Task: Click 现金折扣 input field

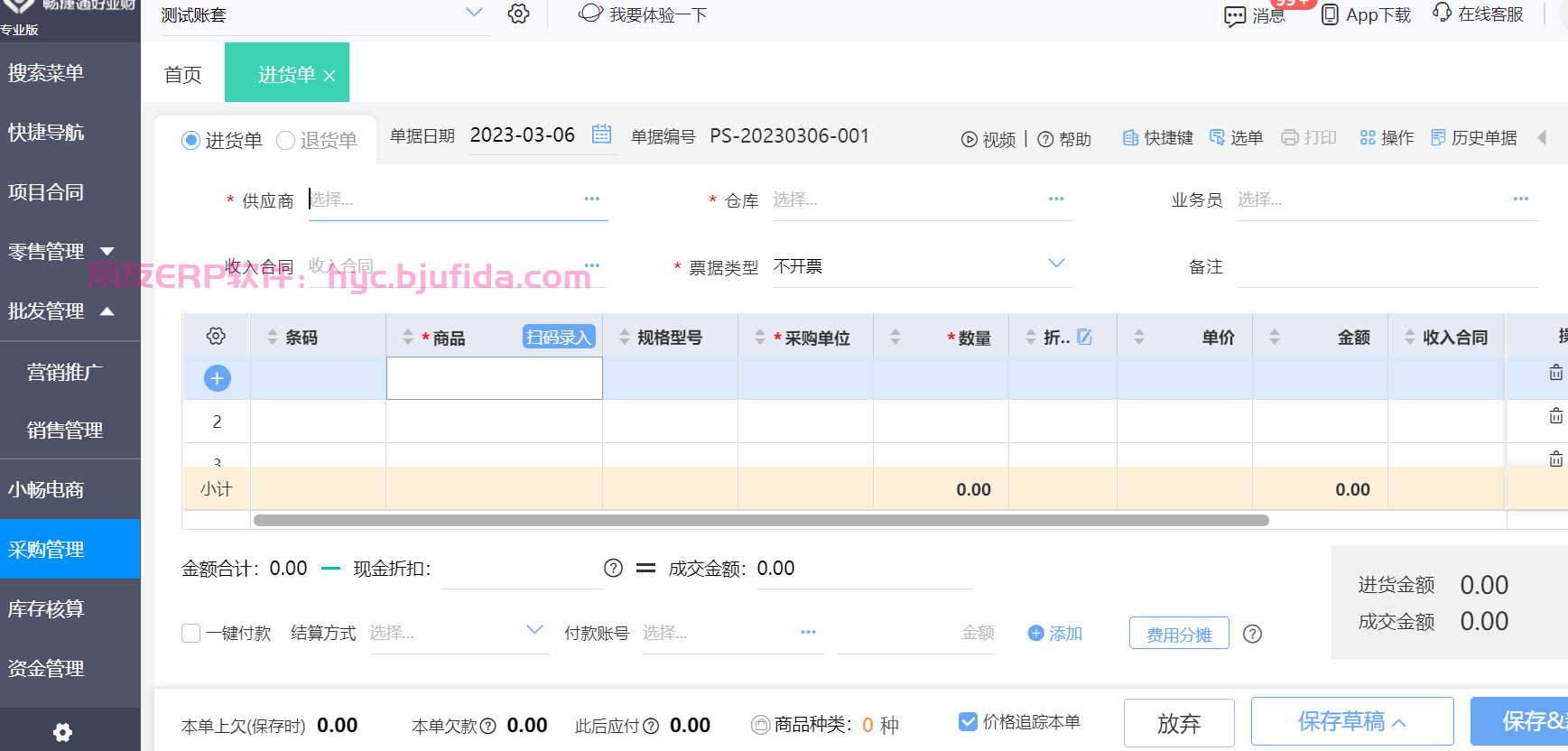Action: click(522, 569)
